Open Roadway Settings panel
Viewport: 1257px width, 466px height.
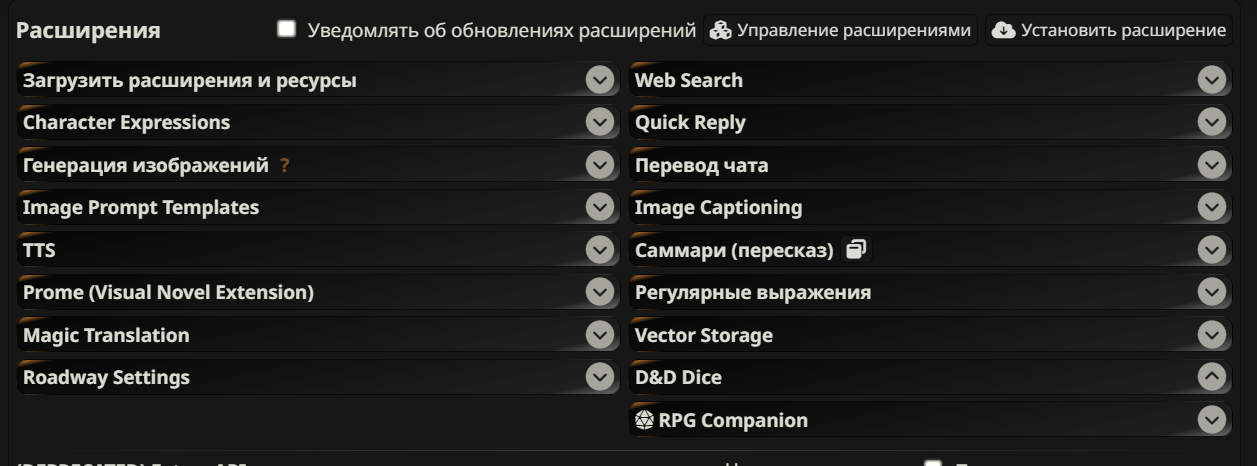coord(316,377)
